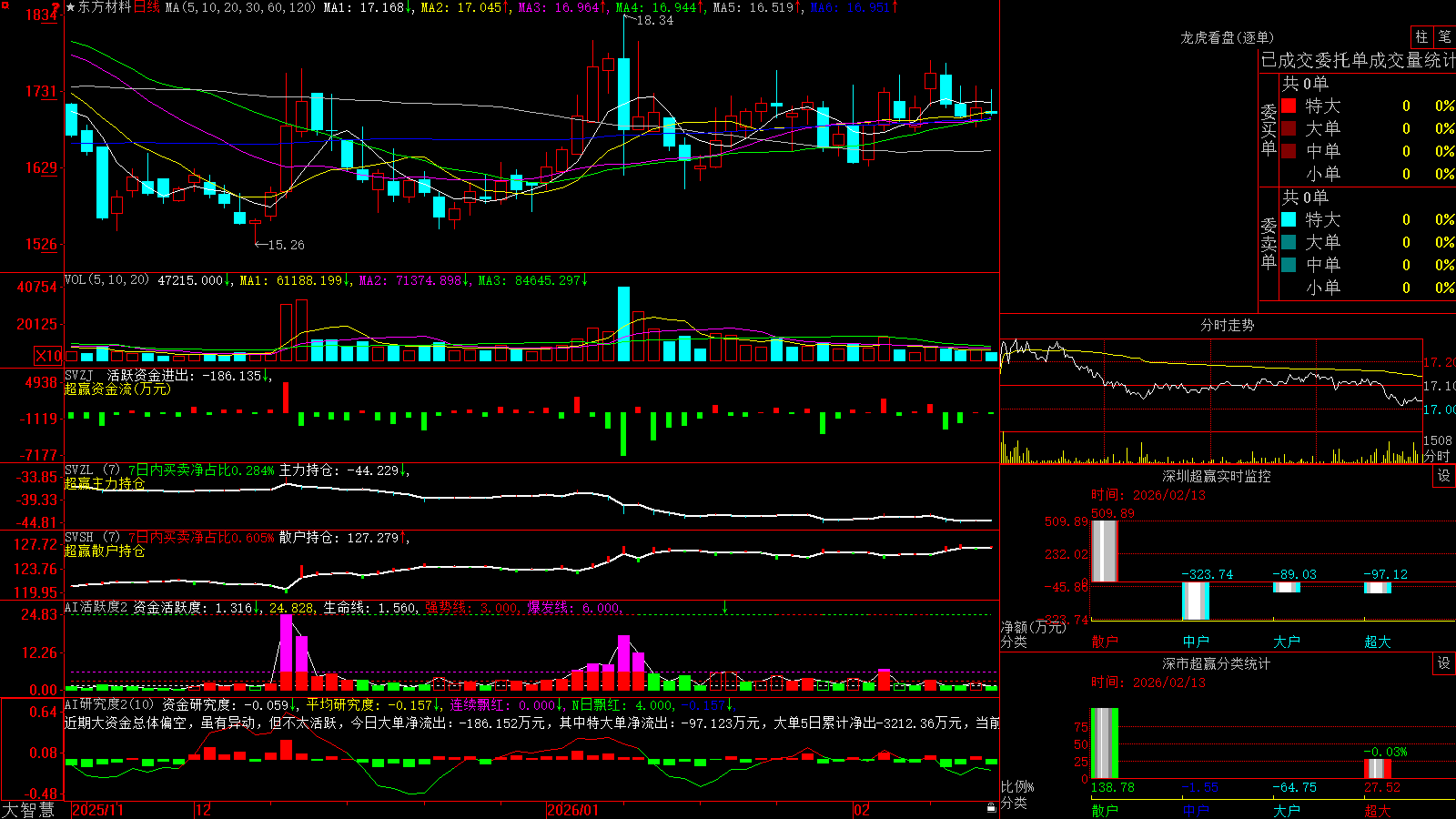The height and width of the screenshot is (819, 1456).
Task: Click the red question mark icon above the price axis
Action: 56,6
